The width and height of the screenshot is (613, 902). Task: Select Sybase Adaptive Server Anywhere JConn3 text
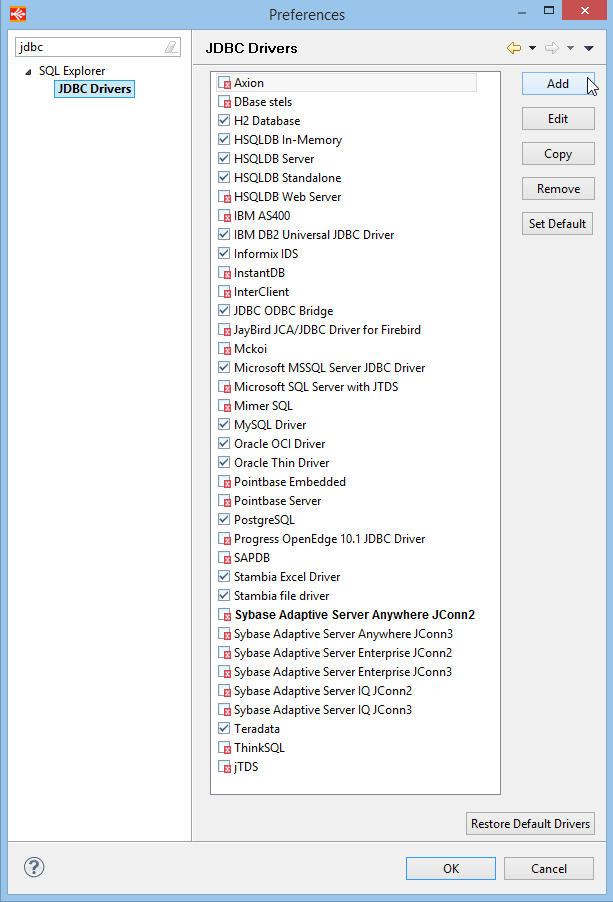click(x=343, y=634)
